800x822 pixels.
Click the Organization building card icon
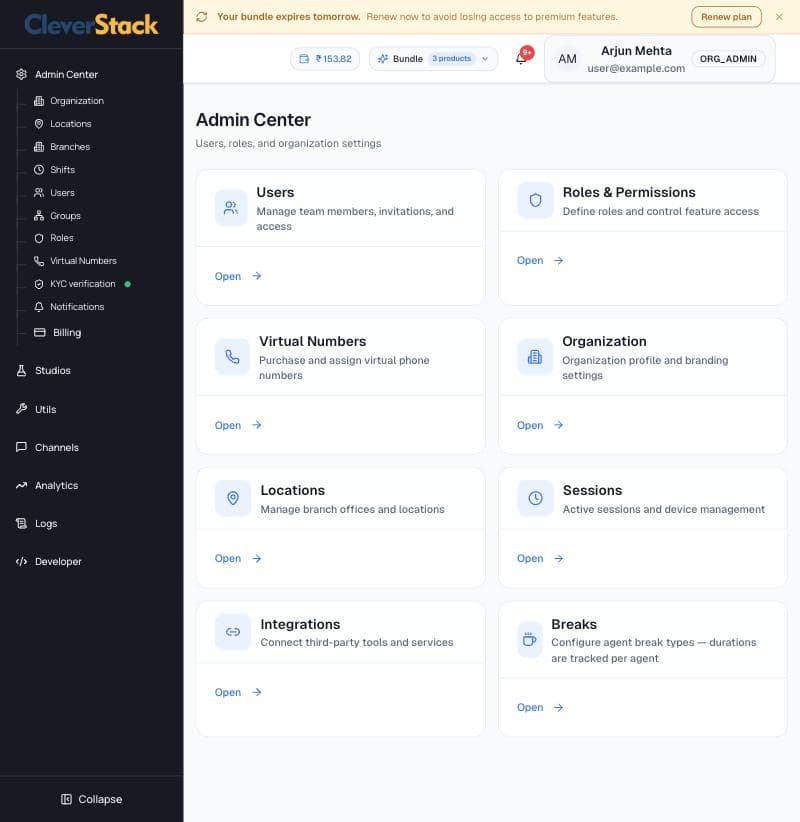pos(535,357)
